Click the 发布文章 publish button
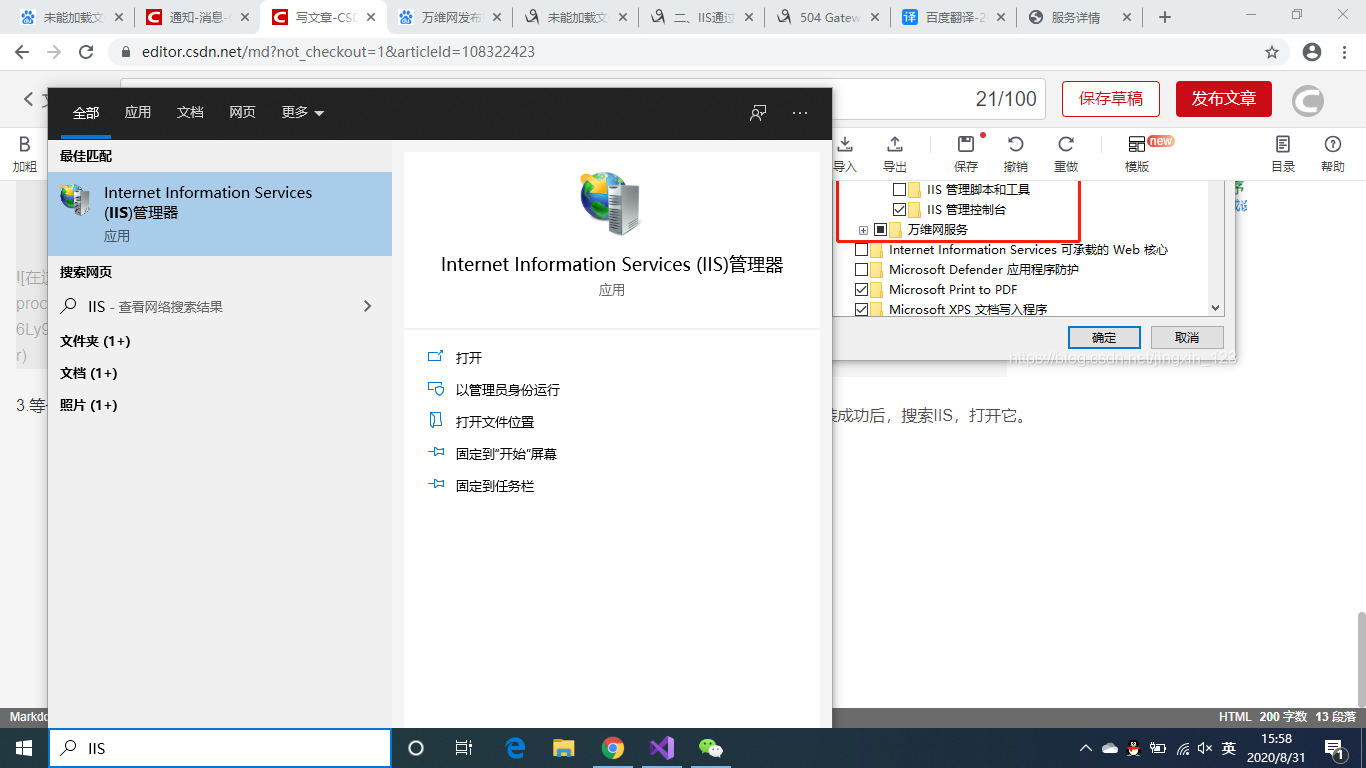 click(x=1223, y=99)
